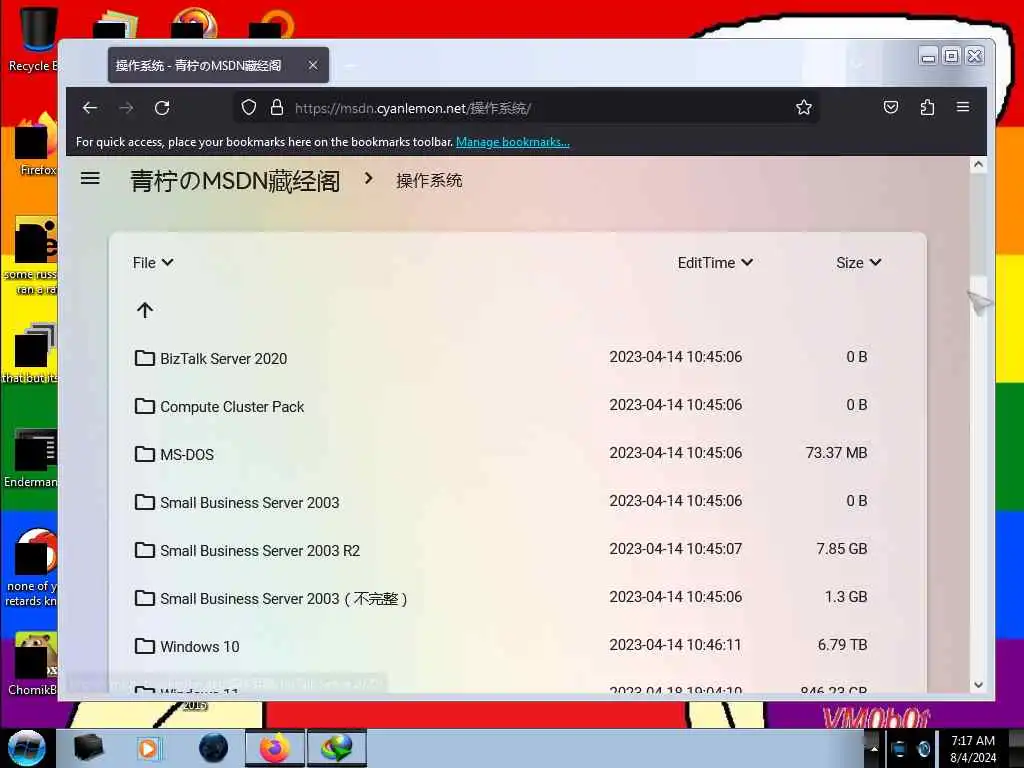The image size is (1024, 768).
Task: Click the 73.37 MB size value
Action: coord(837,453)
